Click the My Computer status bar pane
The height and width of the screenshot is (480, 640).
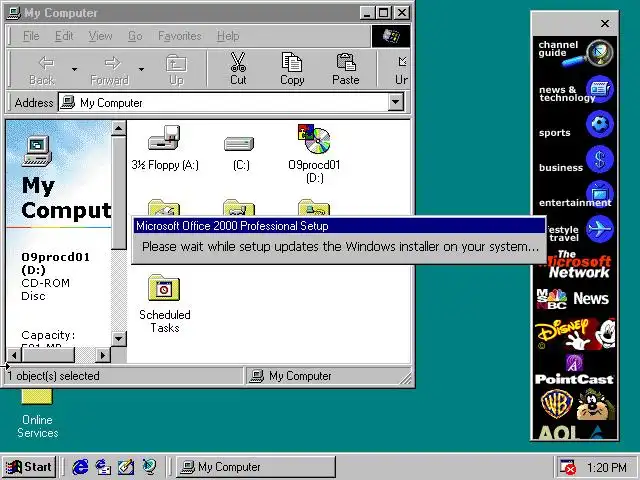(x=327, y=376)
